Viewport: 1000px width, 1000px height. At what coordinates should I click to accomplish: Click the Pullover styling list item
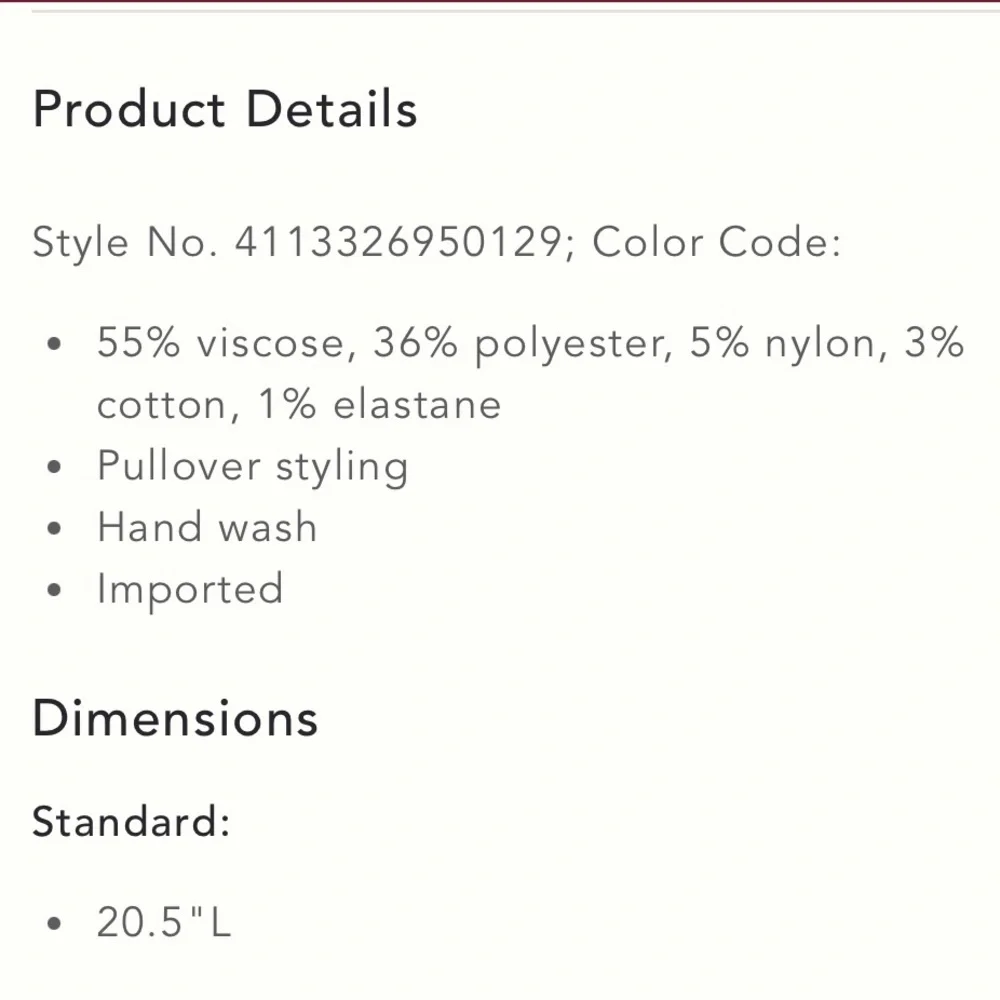tap(252, 467)
